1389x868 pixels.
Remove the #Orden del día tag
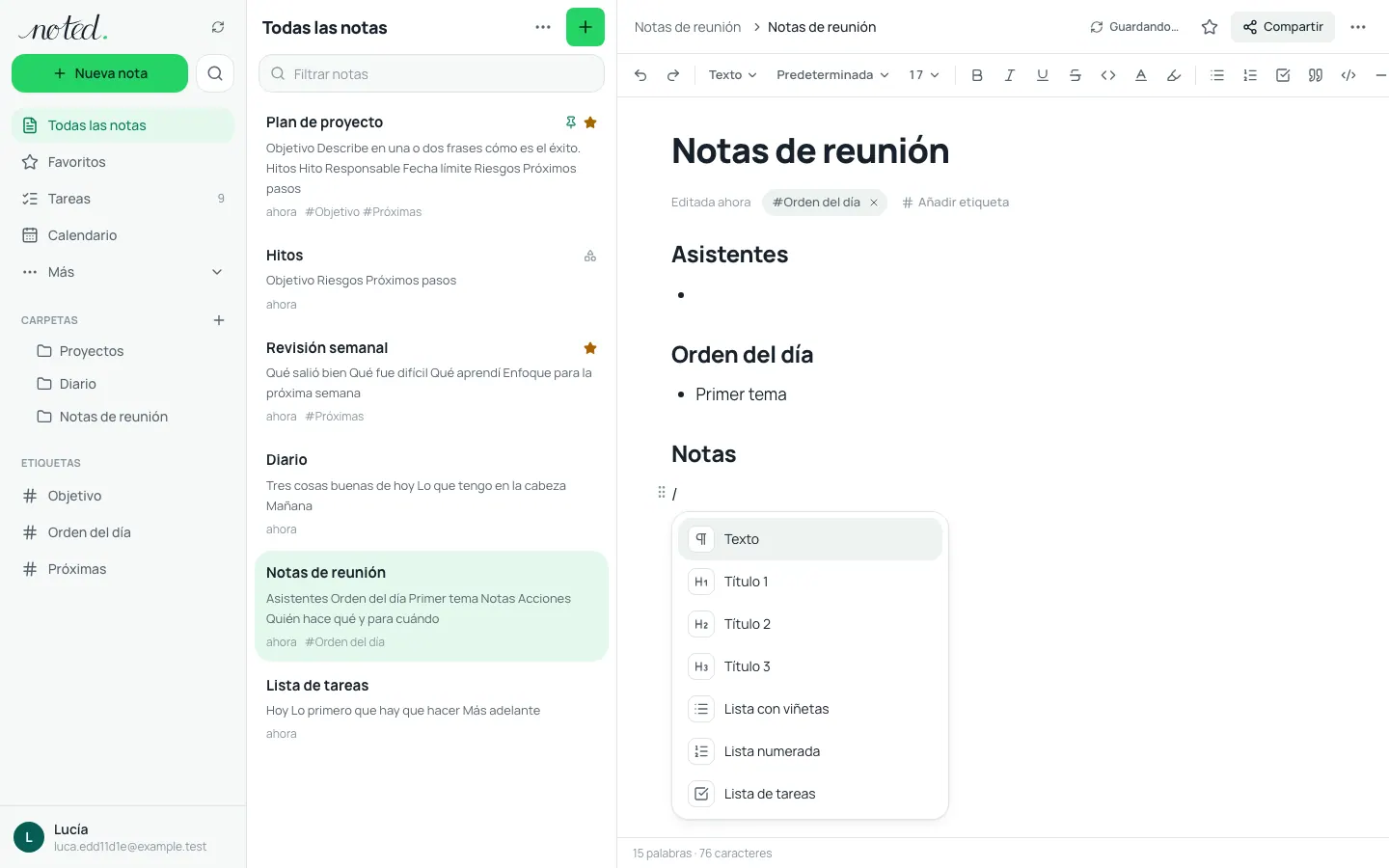874,203
